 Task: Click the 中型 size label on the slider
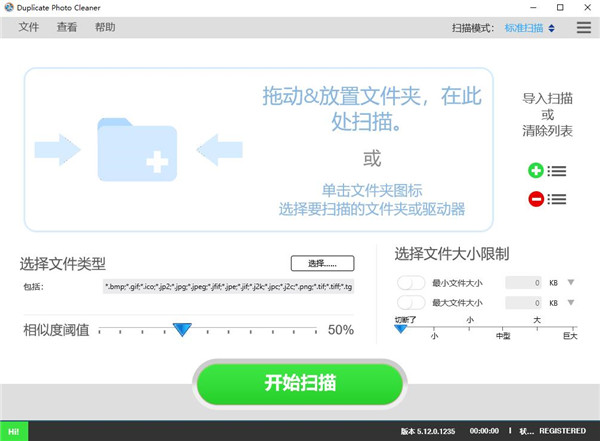(x=503, y=336)
